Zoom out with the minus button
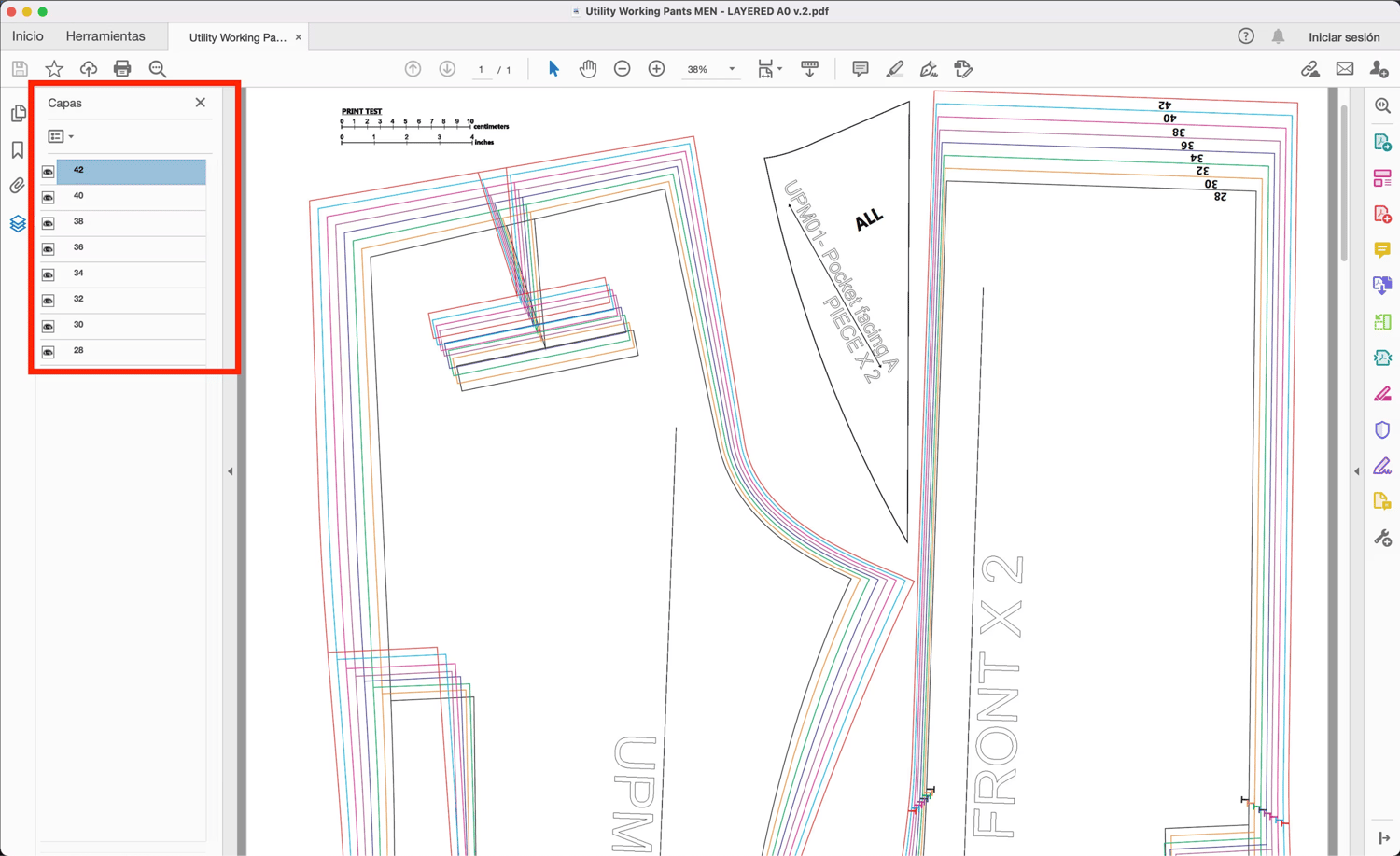Viewport: 1400px width, 856px height. (x=623, y=69)
